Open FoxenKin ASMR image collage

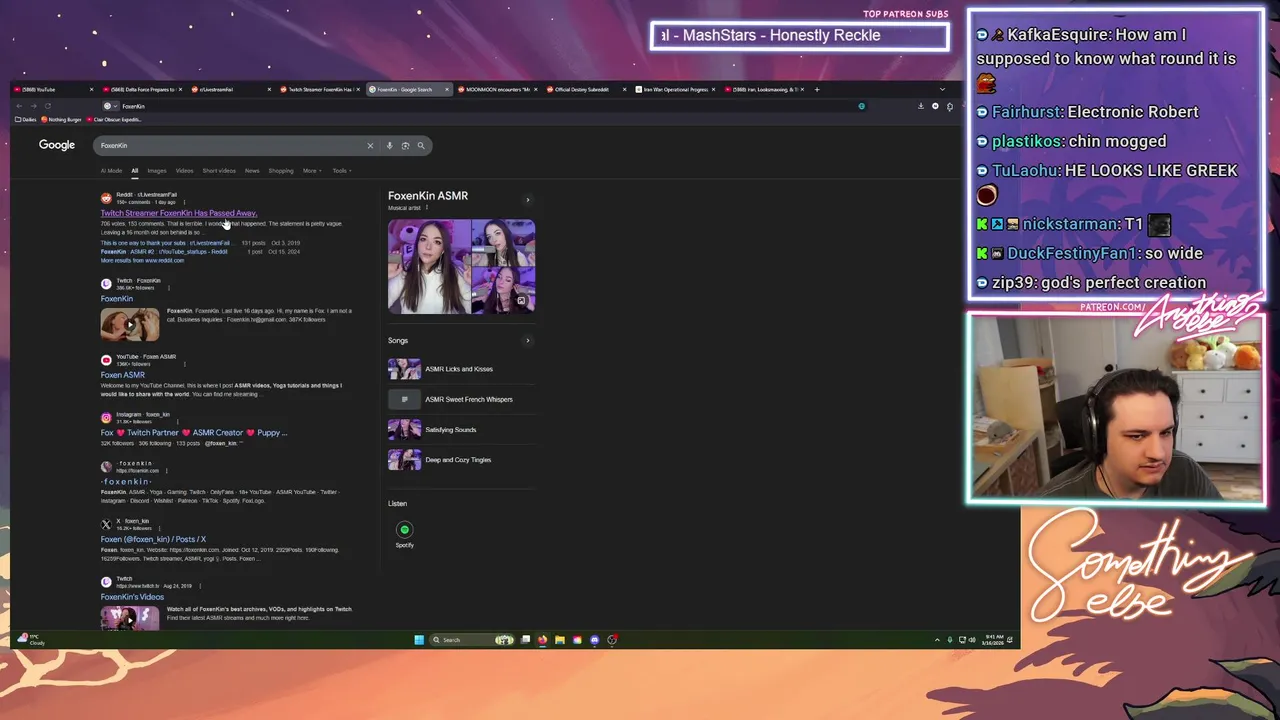461,267
